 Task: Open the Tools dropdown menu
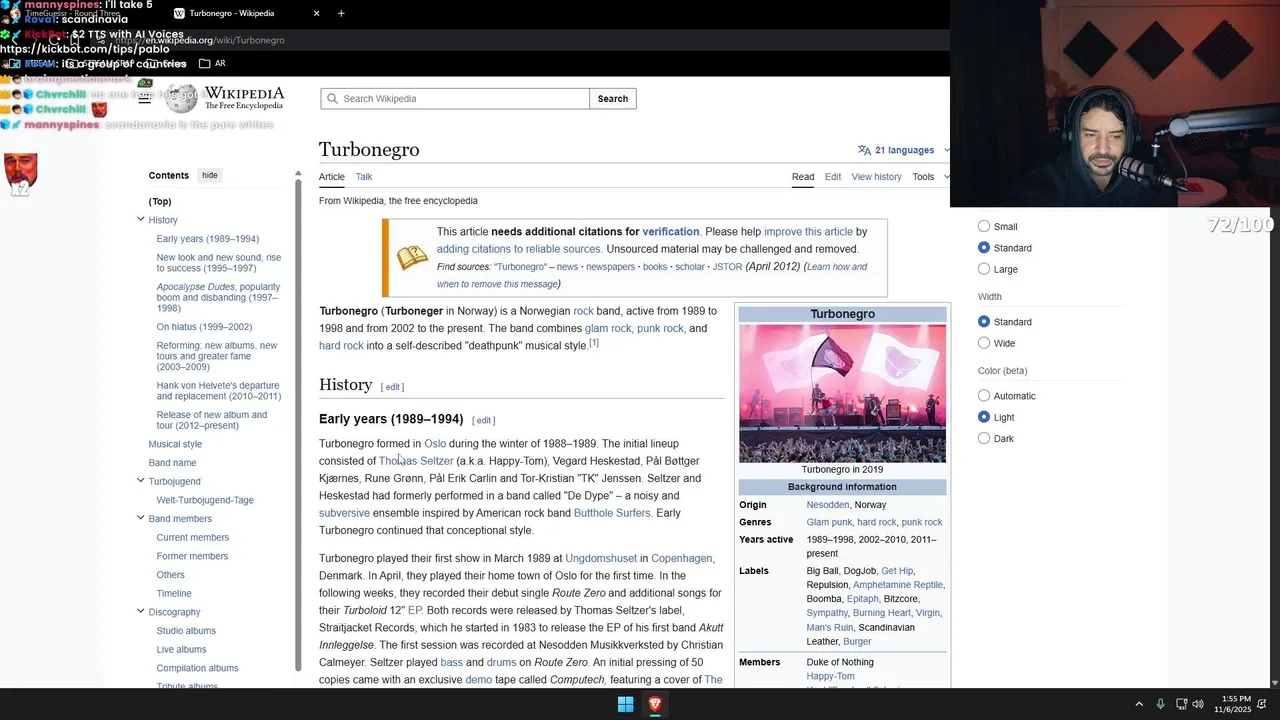coord(929,177)
